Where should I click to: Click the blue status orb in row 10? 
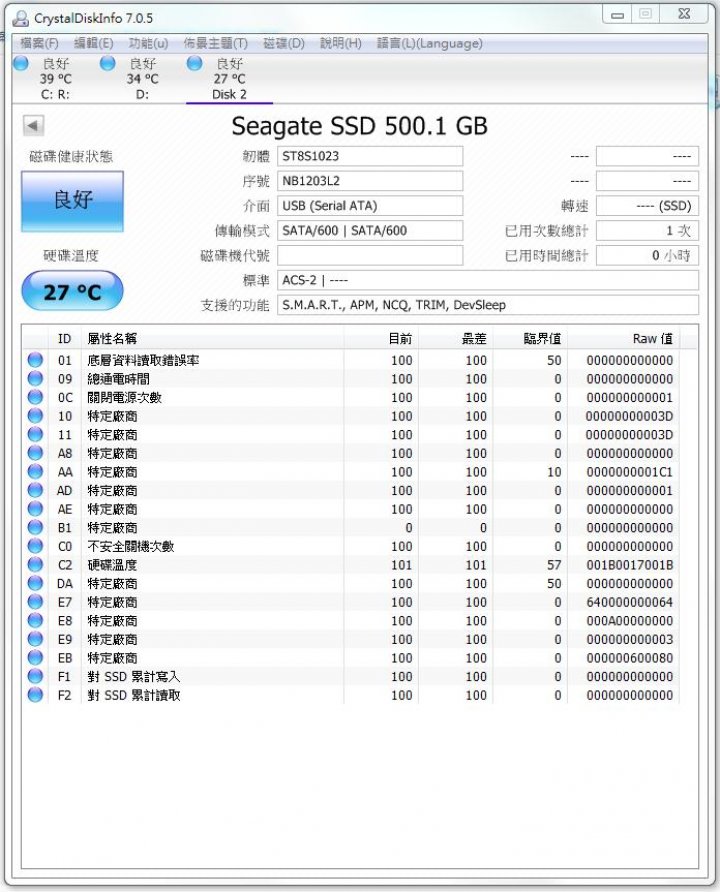(x=35, y=416)
